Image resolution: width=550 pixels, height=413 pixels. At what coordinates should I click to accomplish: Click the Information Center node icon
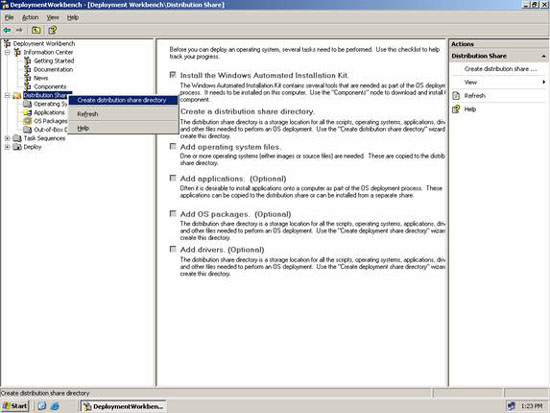18,52
